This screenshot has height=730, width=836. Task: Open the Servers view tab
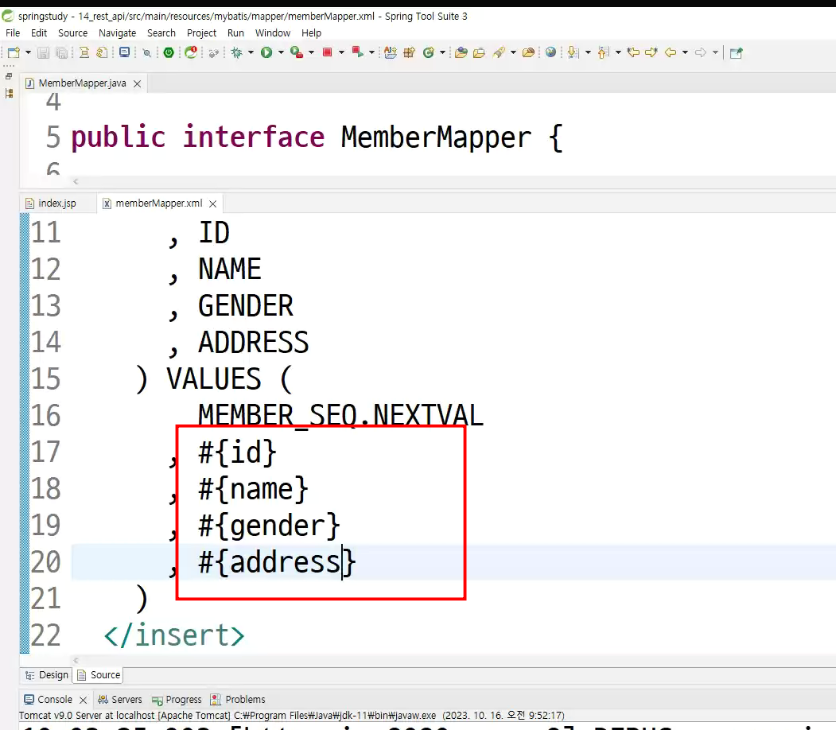(120, 699)
